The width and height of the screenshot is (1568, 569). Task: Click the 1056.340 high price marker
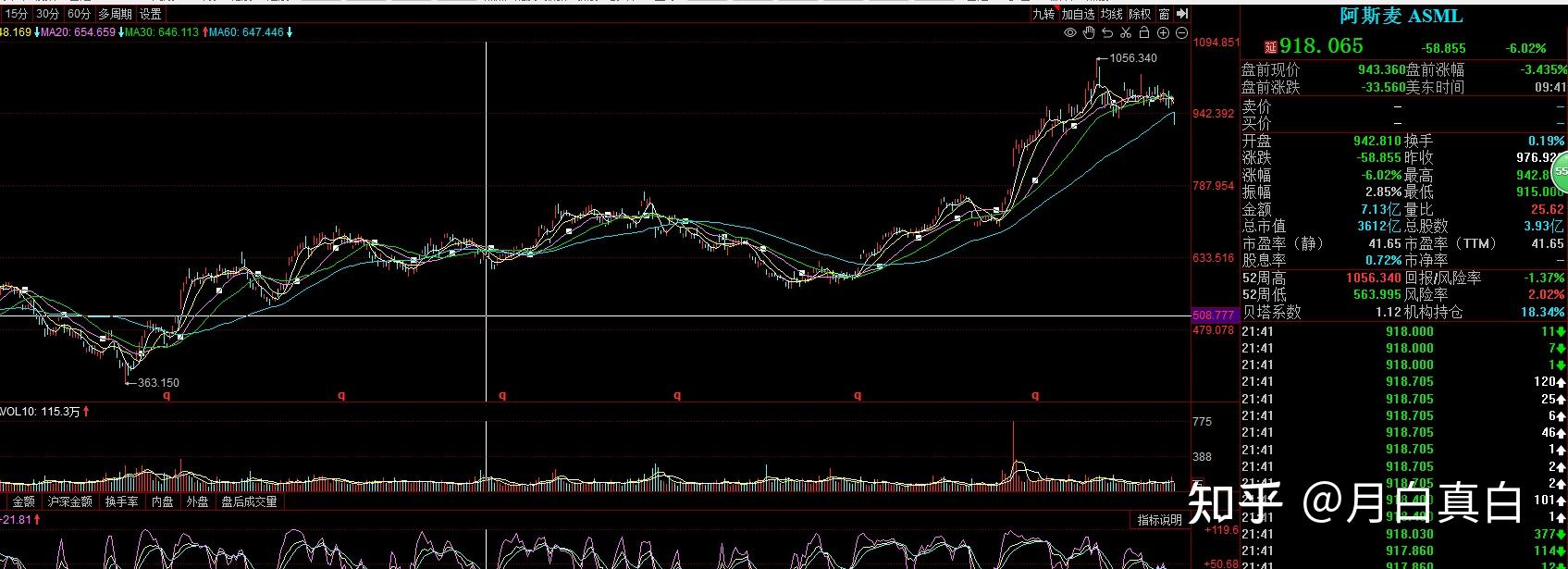(x=1133, y=58)
